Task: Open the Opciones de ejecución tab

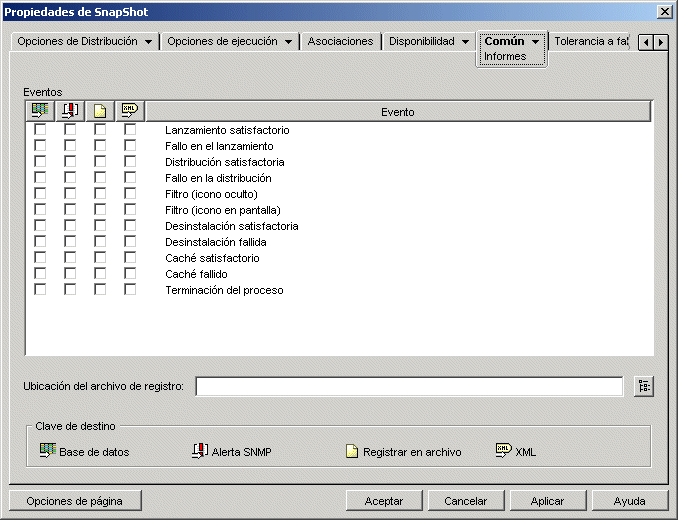Action: tap(222, 42)
